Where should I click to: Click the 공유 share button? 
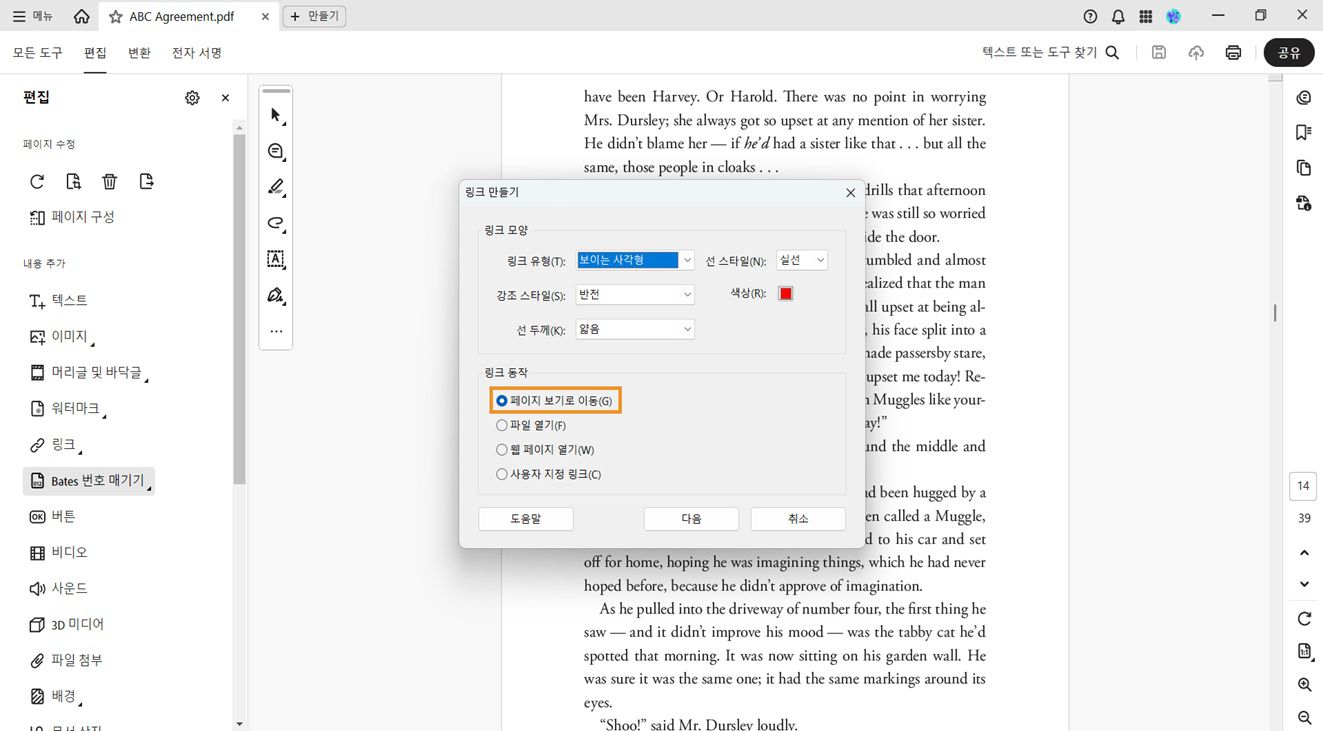(x=1289, y=53)
